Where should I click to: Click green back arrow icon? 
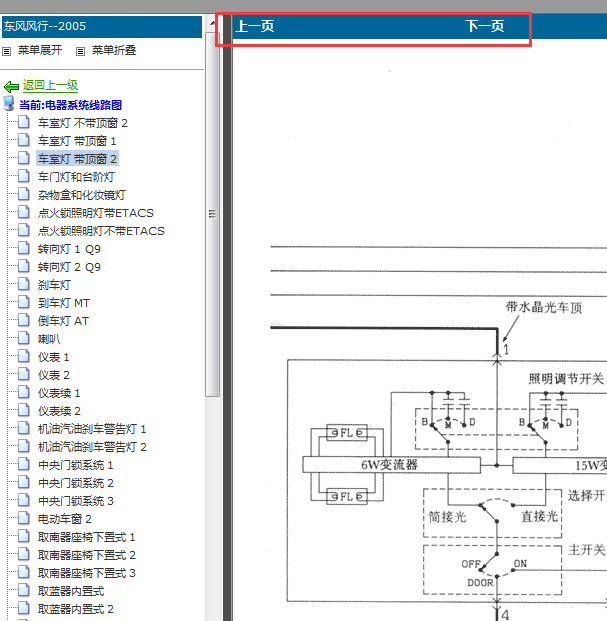point(11,86)
